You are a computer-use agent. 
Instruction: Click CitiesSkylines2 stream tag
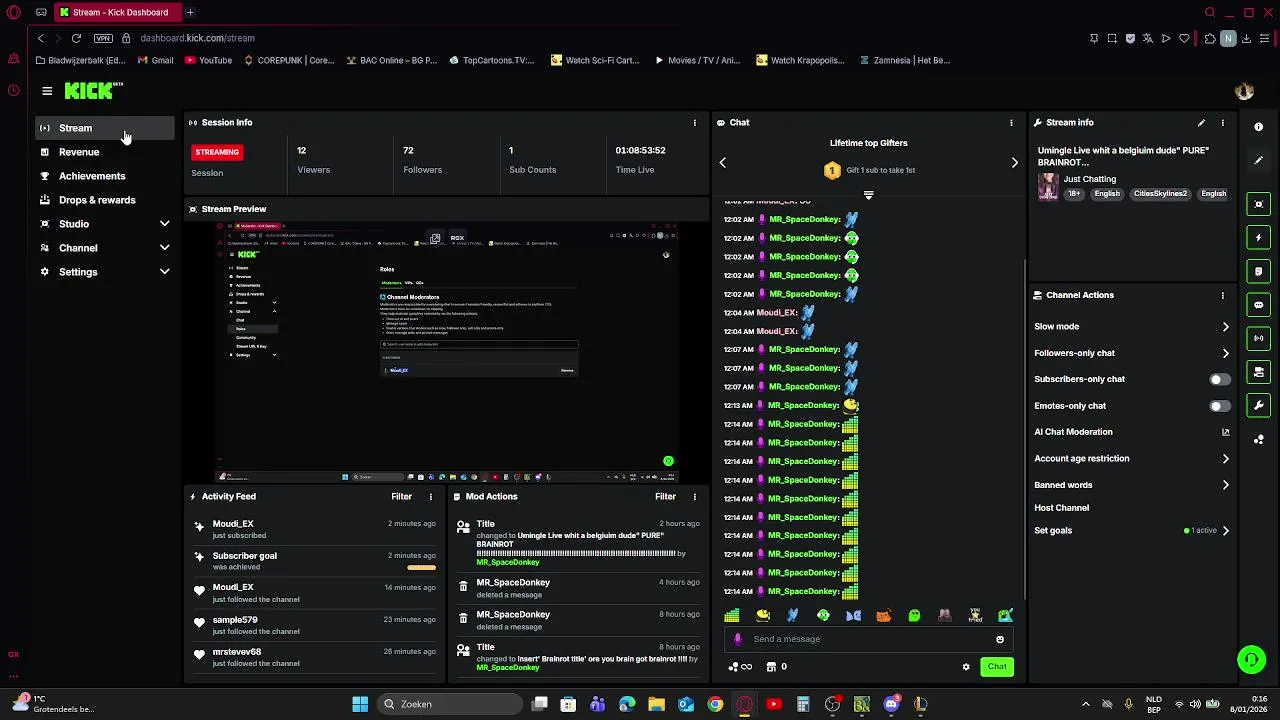(x=1160, y=194)
